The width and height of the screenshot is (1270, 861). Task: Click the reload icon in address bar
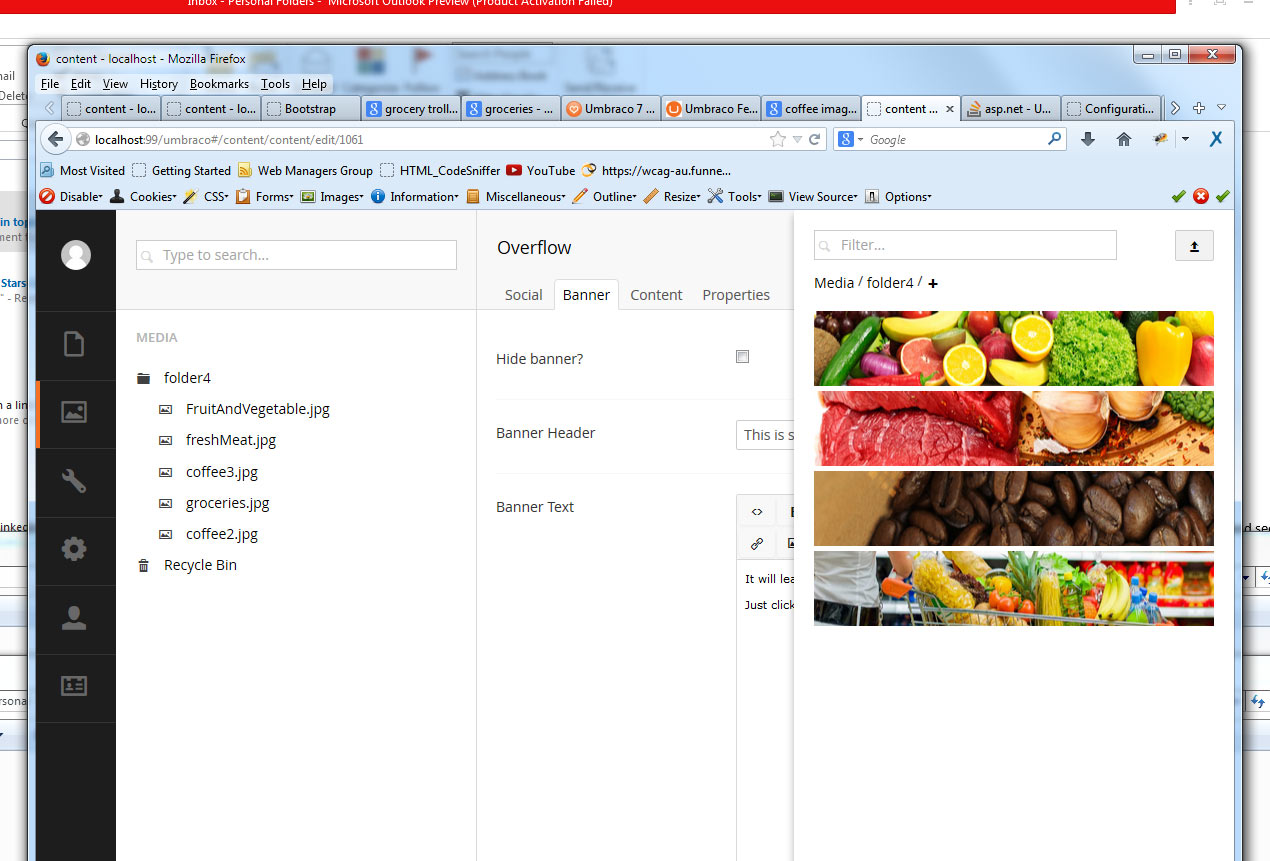click(x=815, y=140)
